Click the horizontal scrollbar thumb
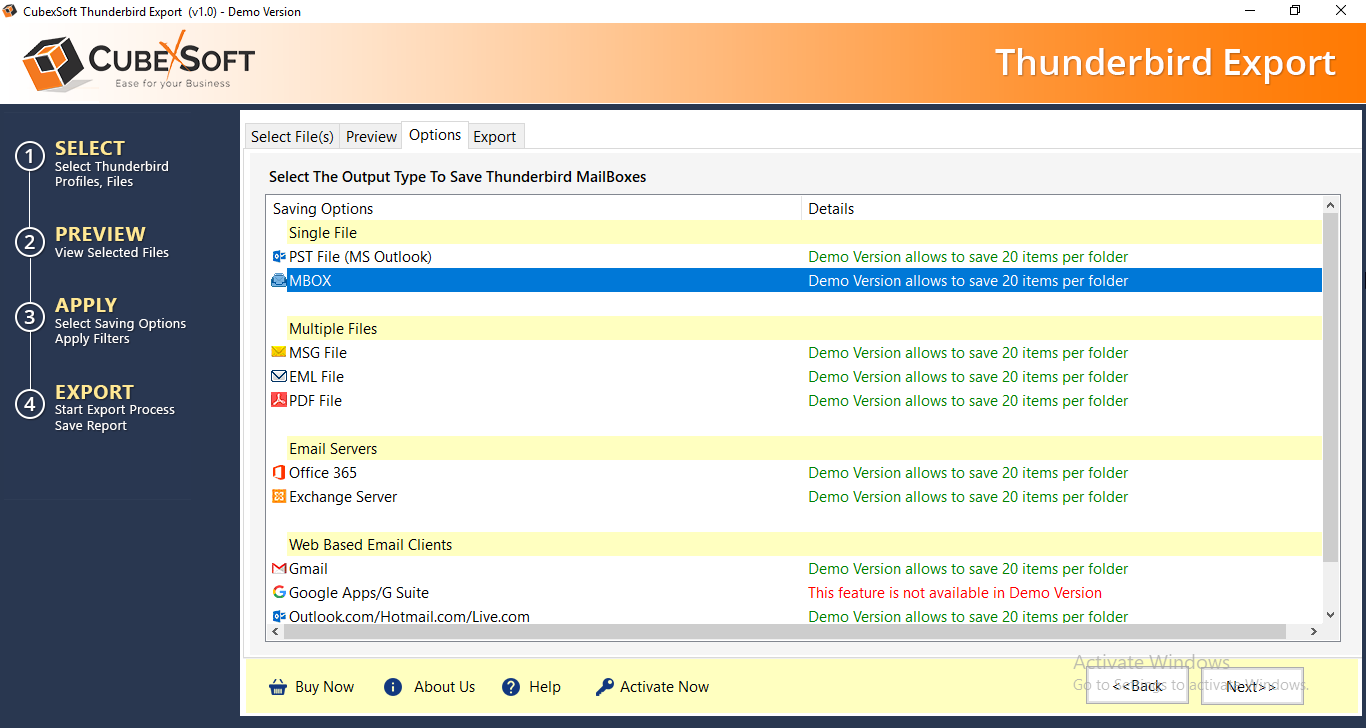Viewport: 1366px width, 728px height. point(785,632)
